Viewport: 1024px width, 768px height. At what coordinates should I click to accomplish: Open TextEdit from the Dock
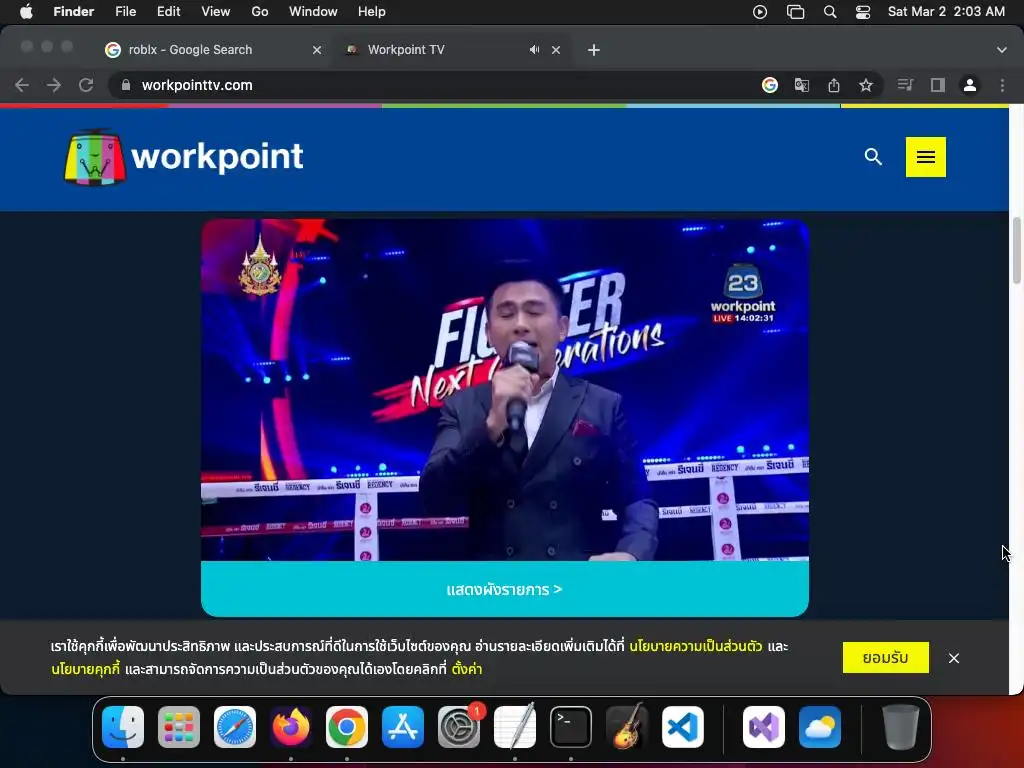[x=515, y=727]
